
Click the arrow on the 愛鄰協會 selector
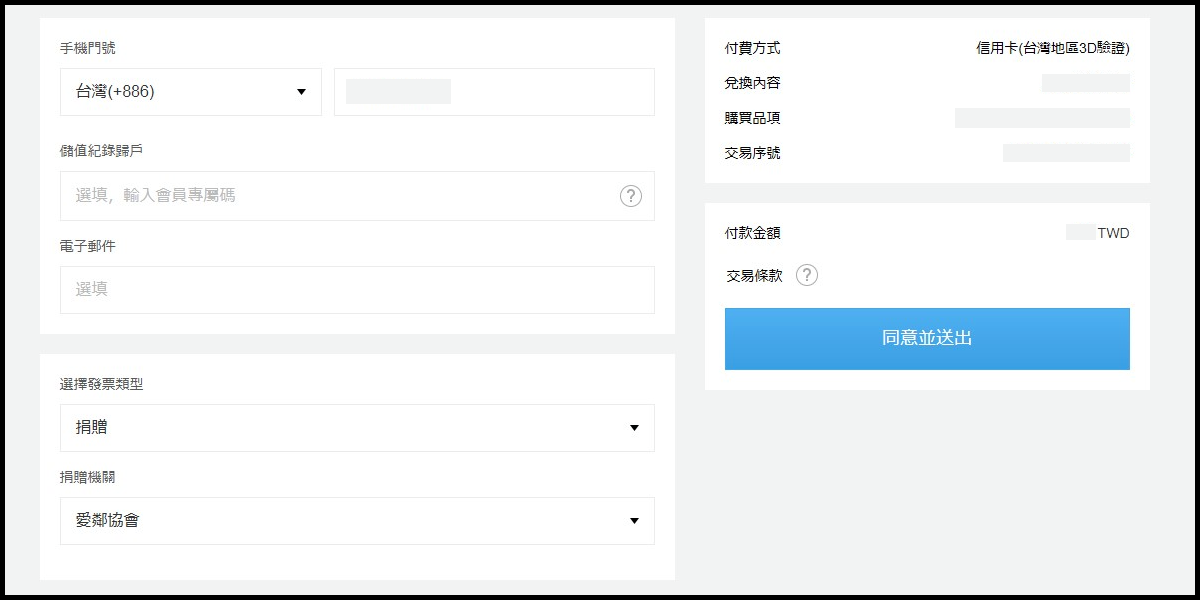(x=634, y=521)
